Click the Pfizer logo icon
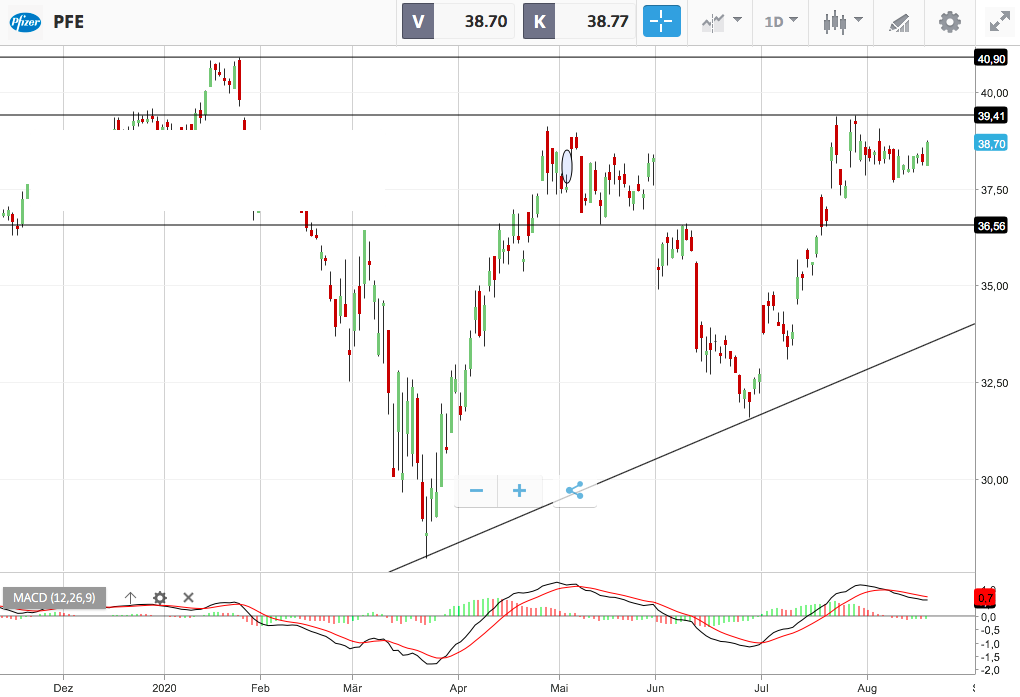 tap(25, 22)
